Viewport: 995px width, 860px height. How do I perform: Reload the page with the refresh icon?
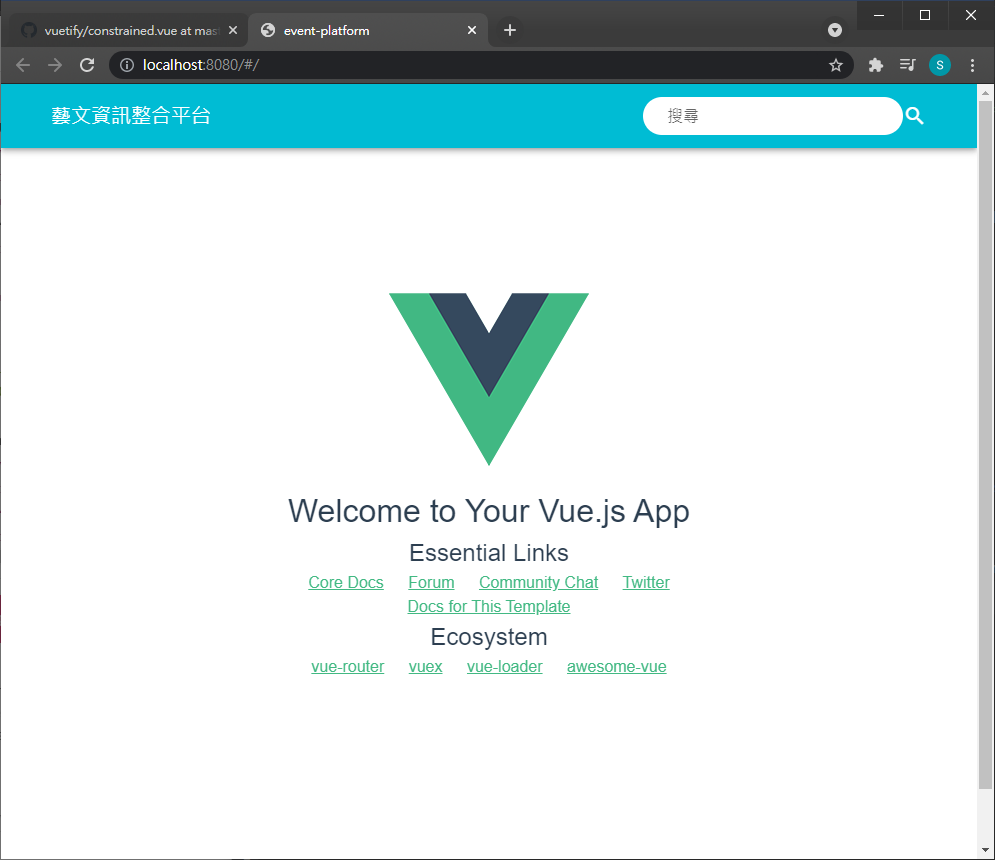[87, 65]
